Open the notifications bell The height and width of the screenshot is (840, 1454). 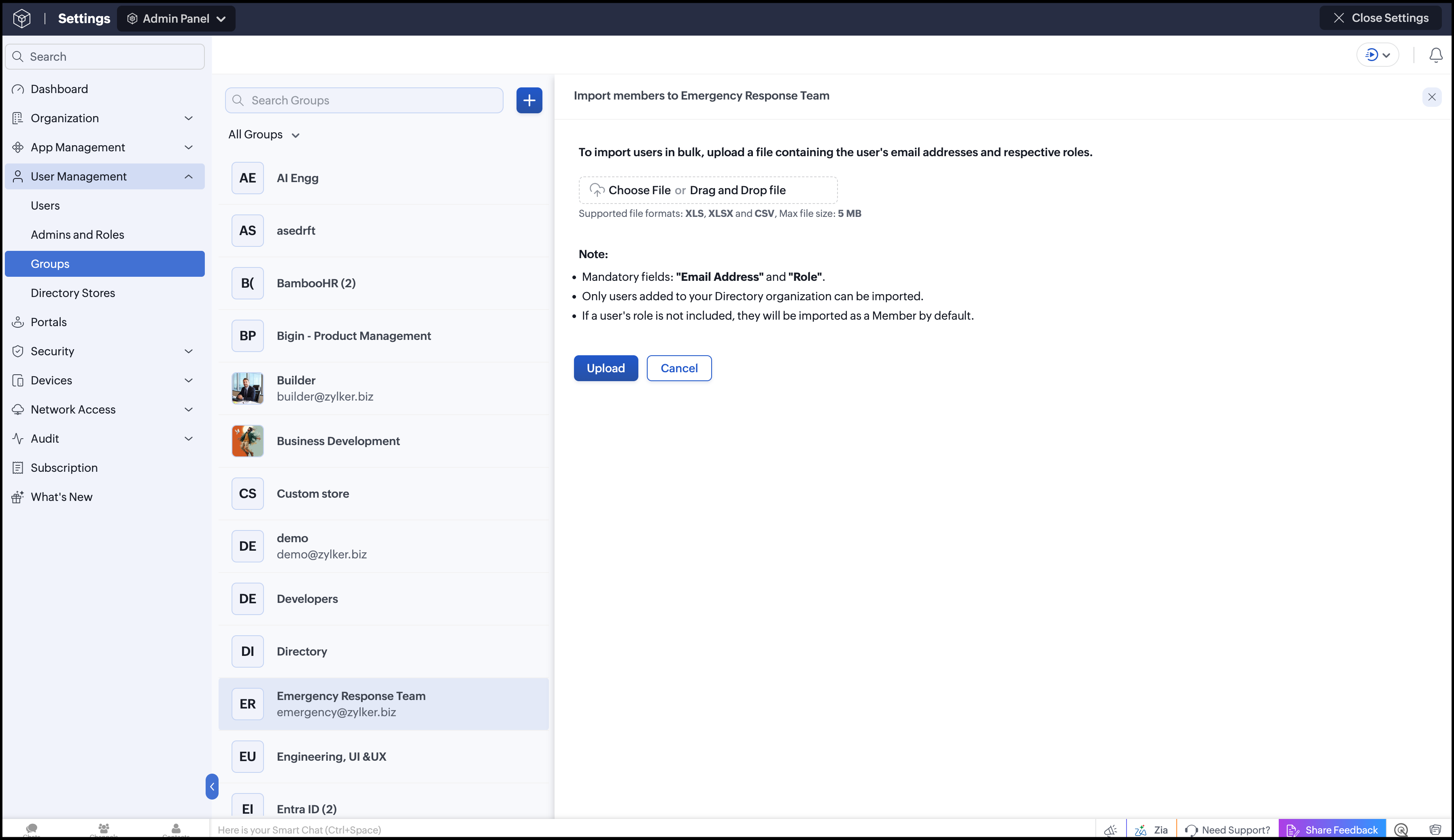coord(1435,55)
